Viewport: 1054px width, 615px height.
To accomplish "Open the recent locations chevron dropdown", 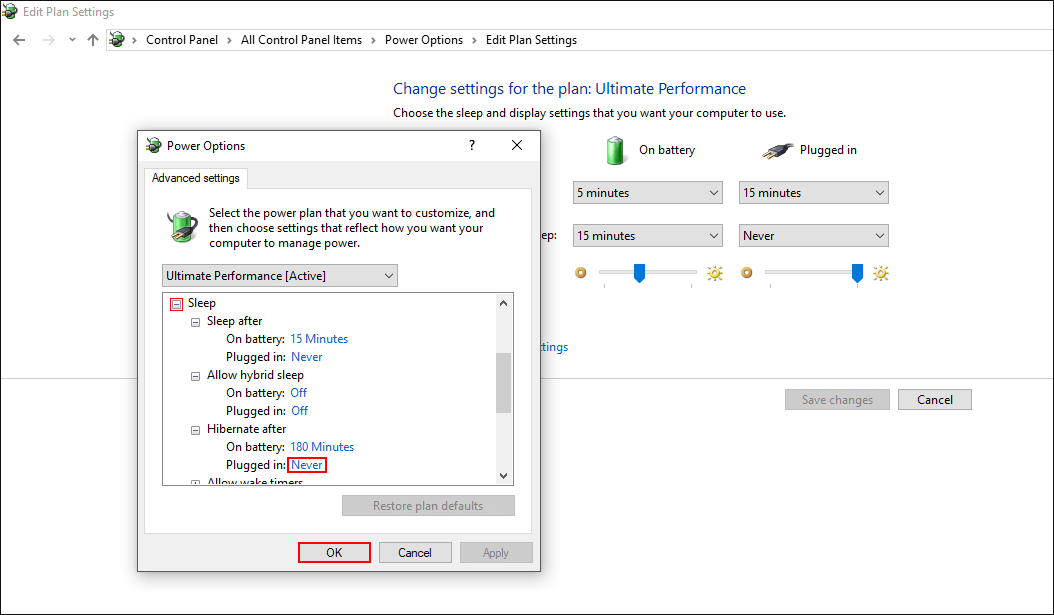I will point(72,40).
